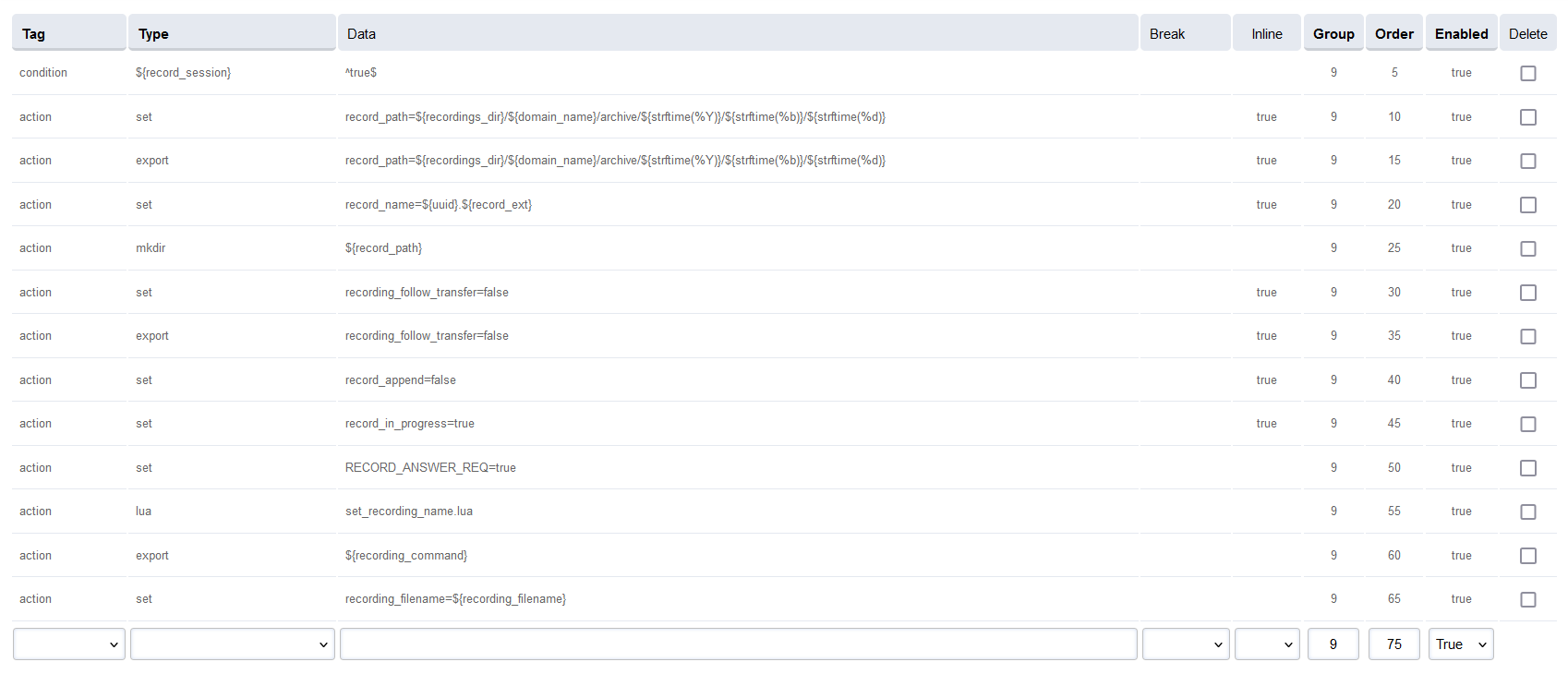Expand the Type dropdown in new row

click(232, 644)
